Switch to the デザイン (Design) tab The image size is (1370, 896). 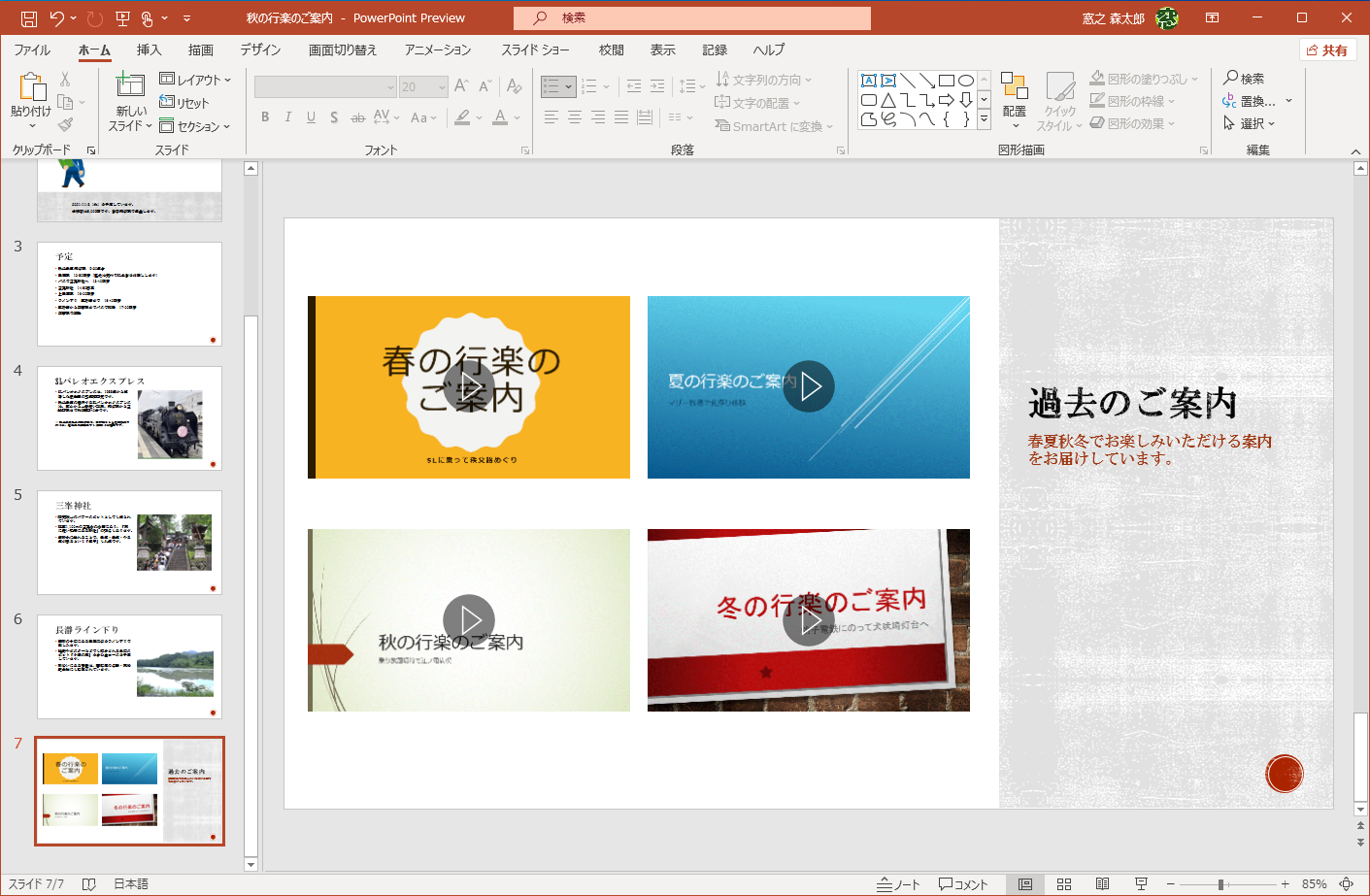click(x=260, y=50)
